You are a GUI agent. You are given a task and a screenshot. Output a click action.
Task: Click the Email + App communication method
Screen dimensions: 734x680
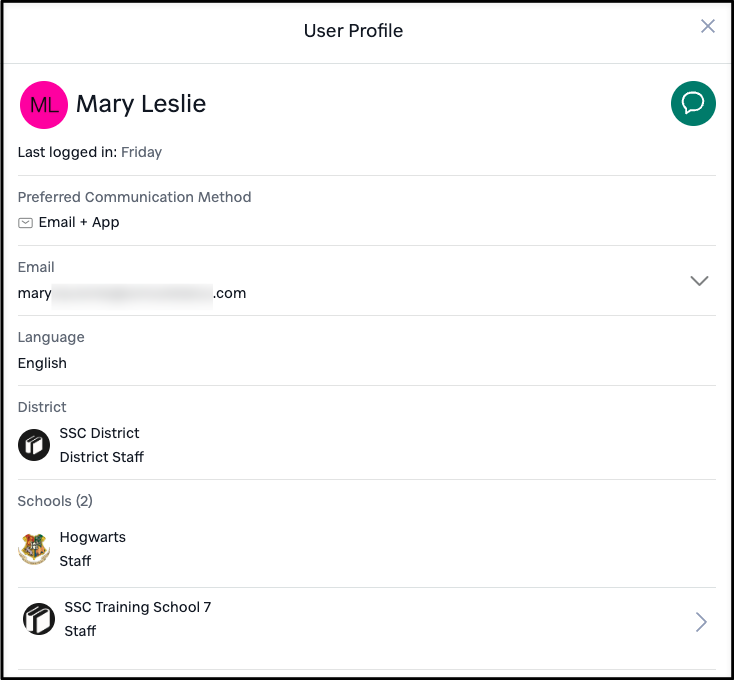tap(79, 222)
